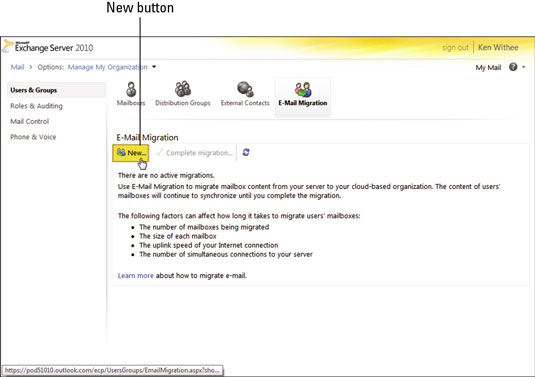Viewport: 535px width, 377px height.
Task: Select Mail Control in sidebar
Action: [30, 121]
